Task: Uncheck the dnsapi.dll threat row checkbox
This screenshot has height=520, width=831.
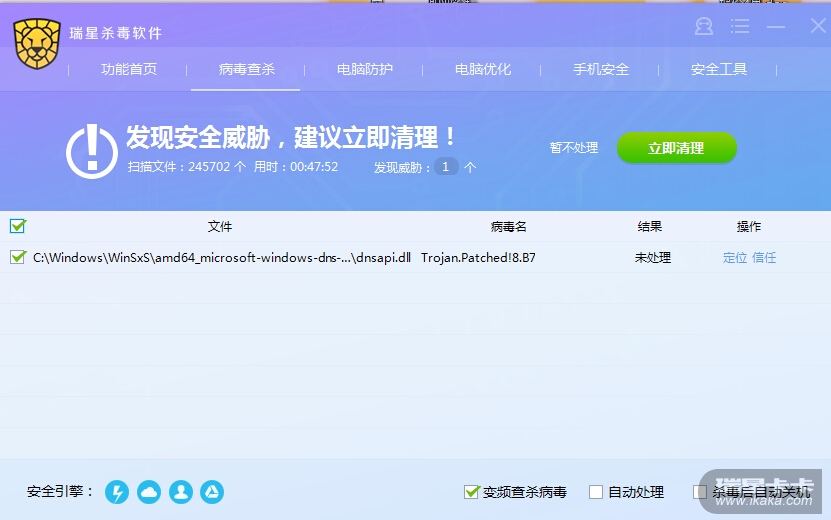Action: point(17,258)
